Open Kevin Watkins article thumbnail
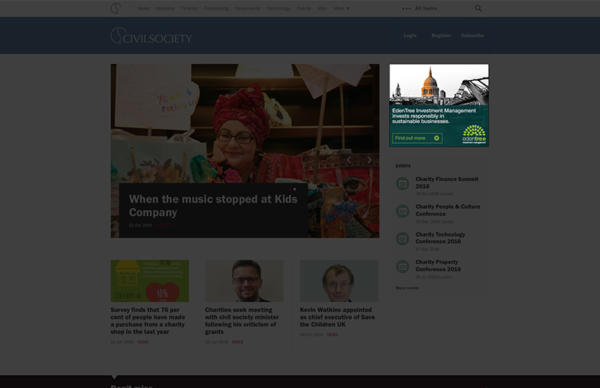Image resolution: width=600 pixels, height=388 pixels. click(339, 281)
